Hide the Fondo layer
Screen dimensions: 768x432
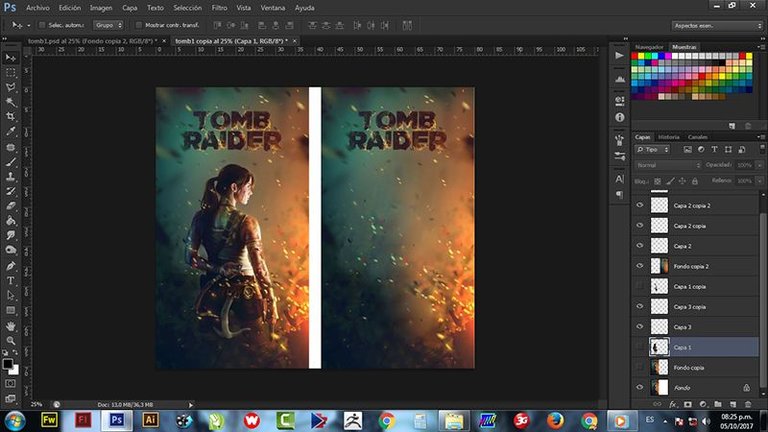click(640, 387)
